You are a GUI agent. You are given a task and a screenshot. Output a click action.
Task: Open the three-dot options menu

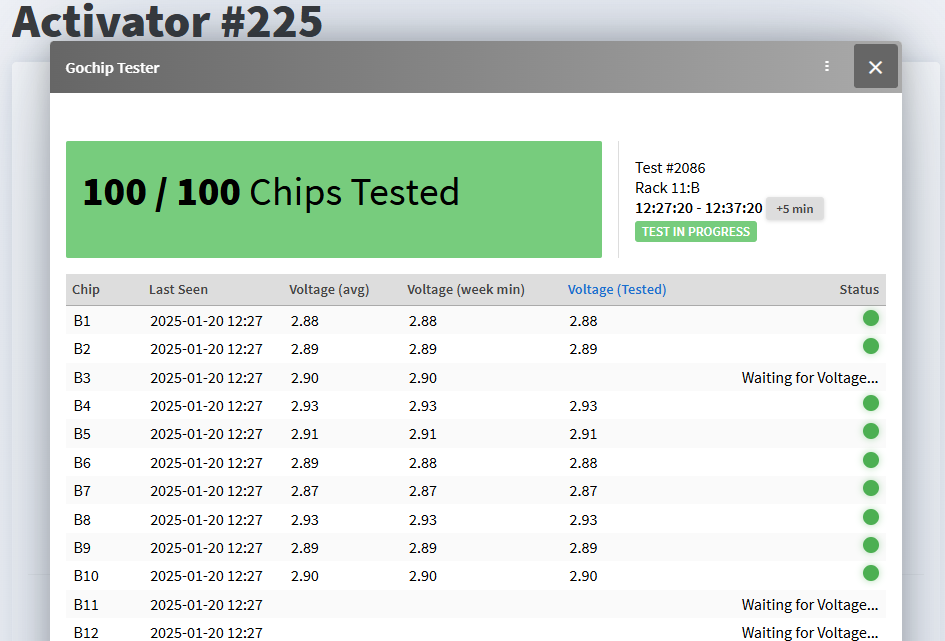[826, 67]
